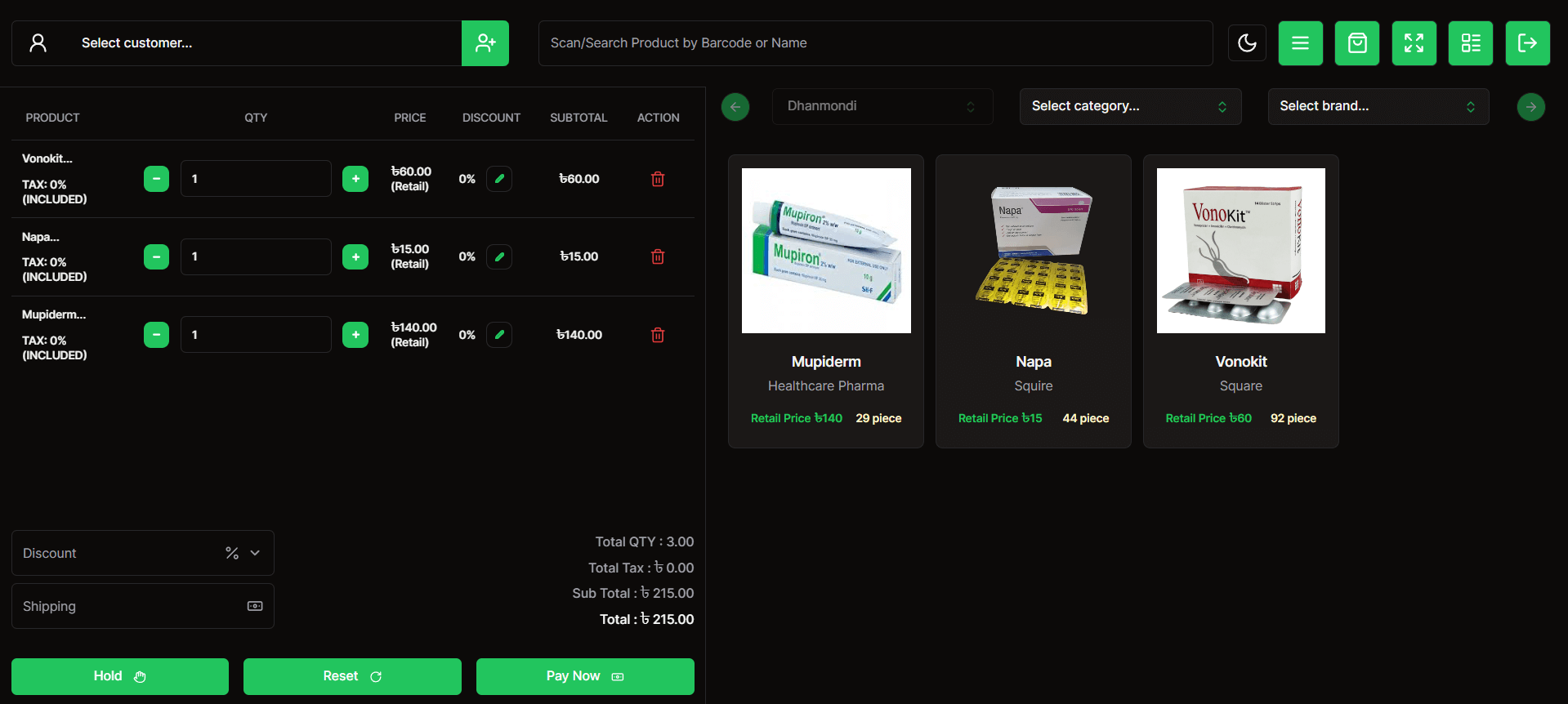Go to next page with right arrow
This screenshot has width=1568, height=704.
click(x=1531, y=107)
